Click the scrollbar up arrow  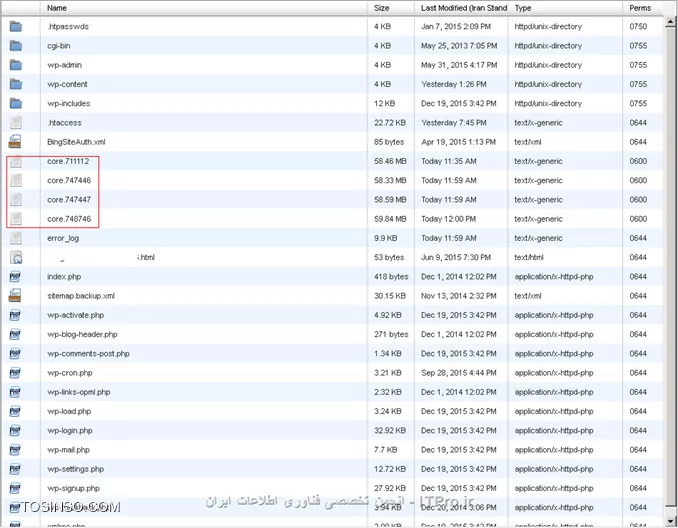click(671, 22)
